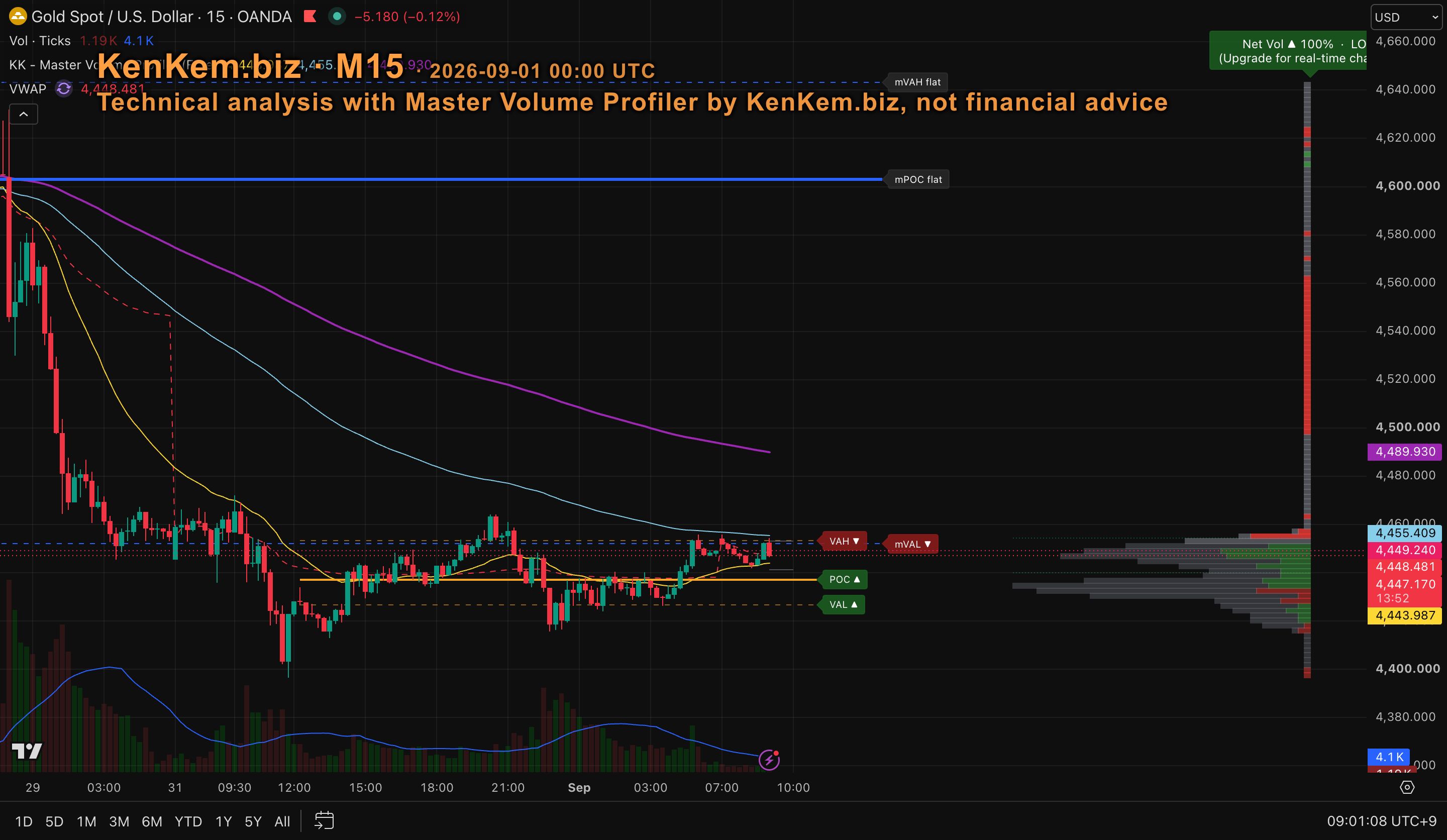Click the mPOC flat label
Screen dimensions: 1447x840
(x=918, y=180)
